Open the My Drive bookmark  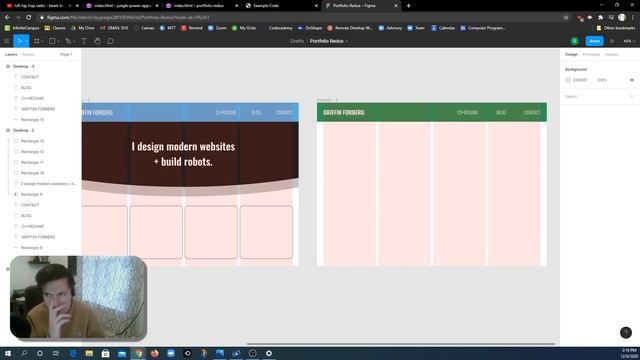(x=82, y=28)
